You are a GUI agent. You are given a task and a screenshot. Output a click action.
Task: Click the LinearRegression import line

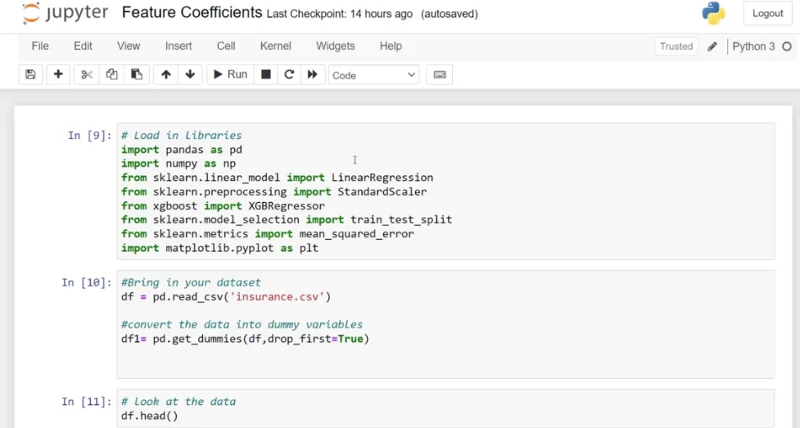click(x=277, y=178)
